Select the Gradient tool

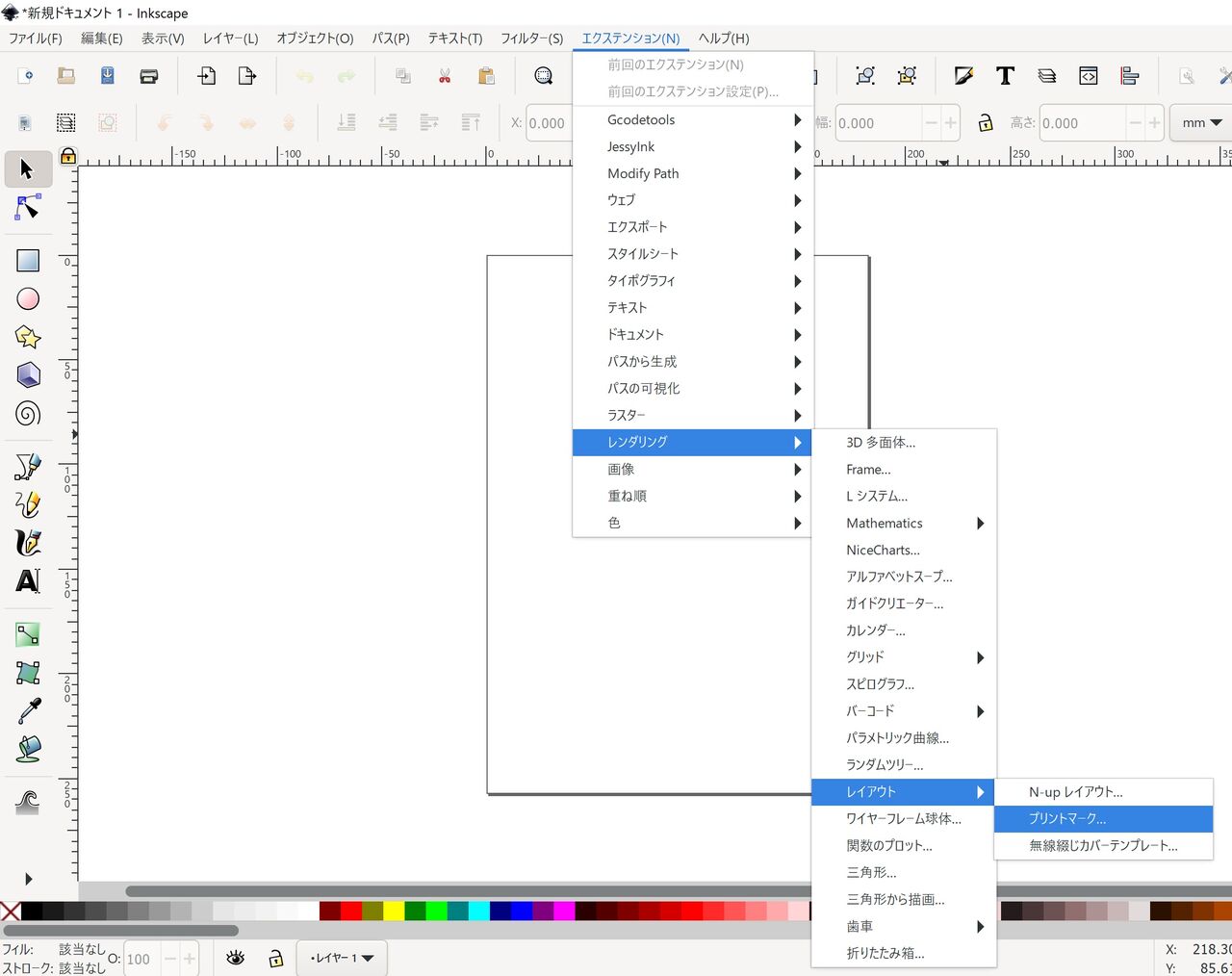(x=28, y=633)
